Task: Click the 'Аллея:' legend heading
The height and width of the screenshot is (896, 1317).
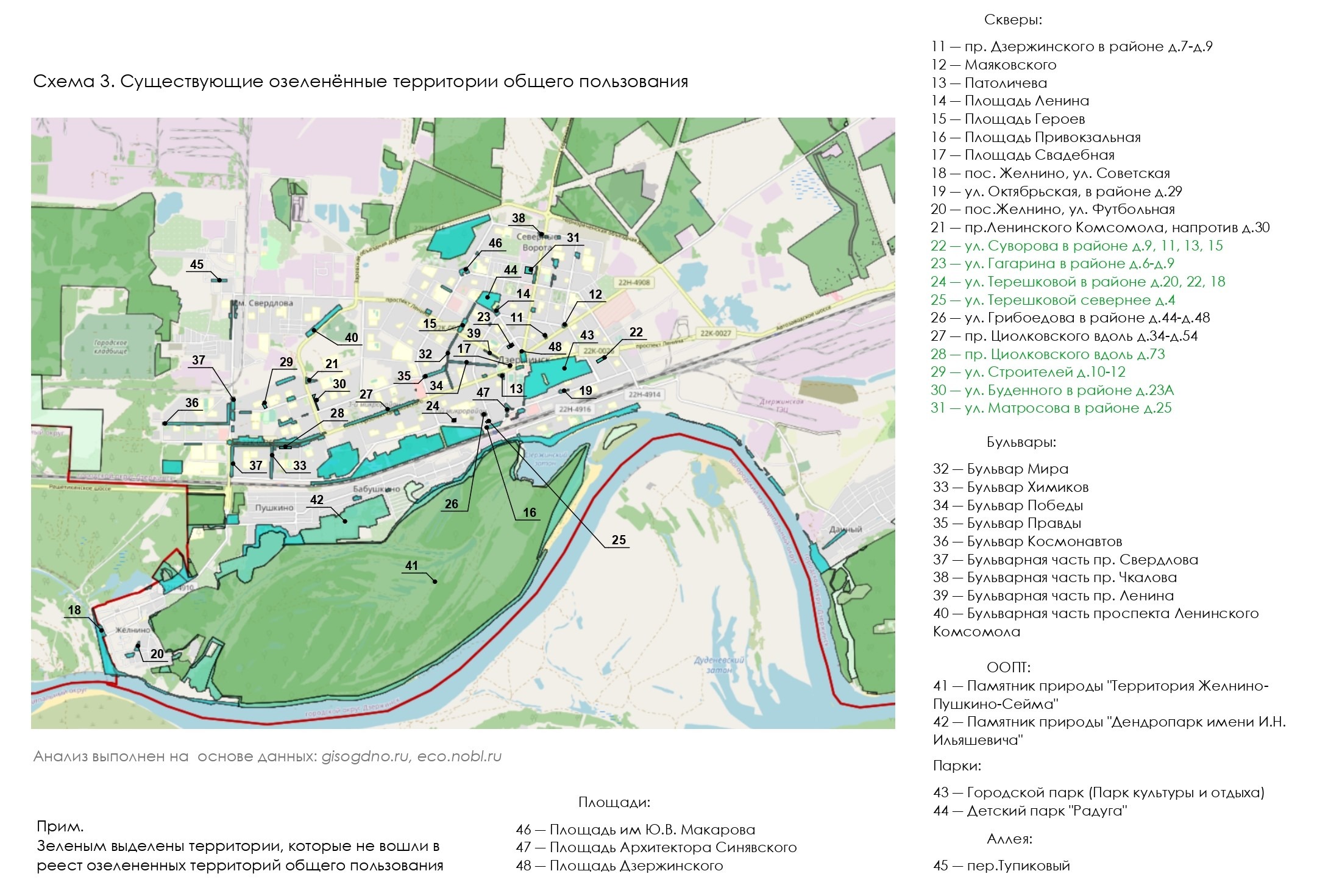Action: point(1010,839)
